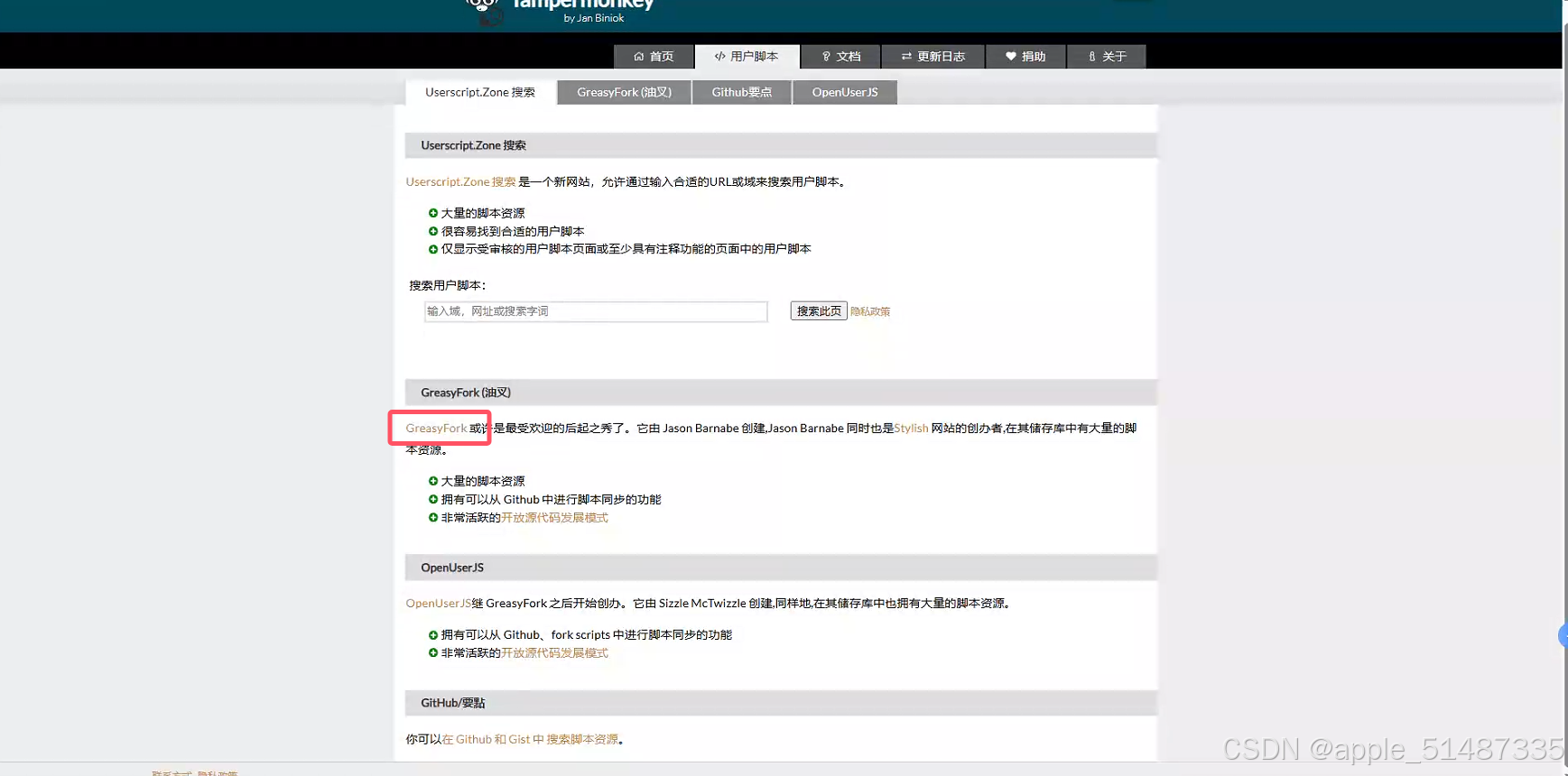The image size is (1568, 776).
Task: Click the 搜索用户脚本: label
Action: (x=447, y=285)
